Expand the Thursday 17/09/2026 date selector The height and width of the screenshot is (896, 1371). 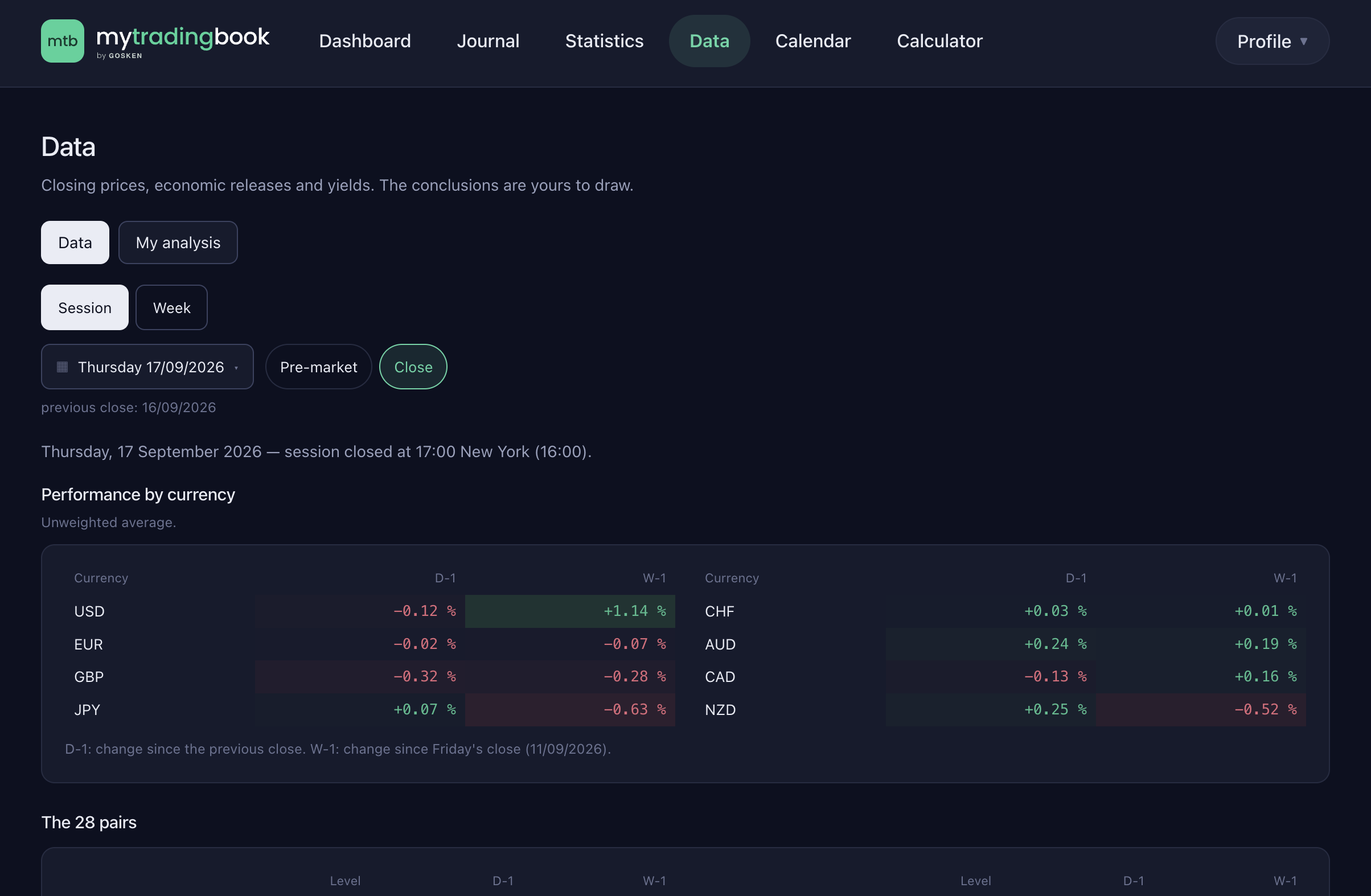(x=147, y=367)
